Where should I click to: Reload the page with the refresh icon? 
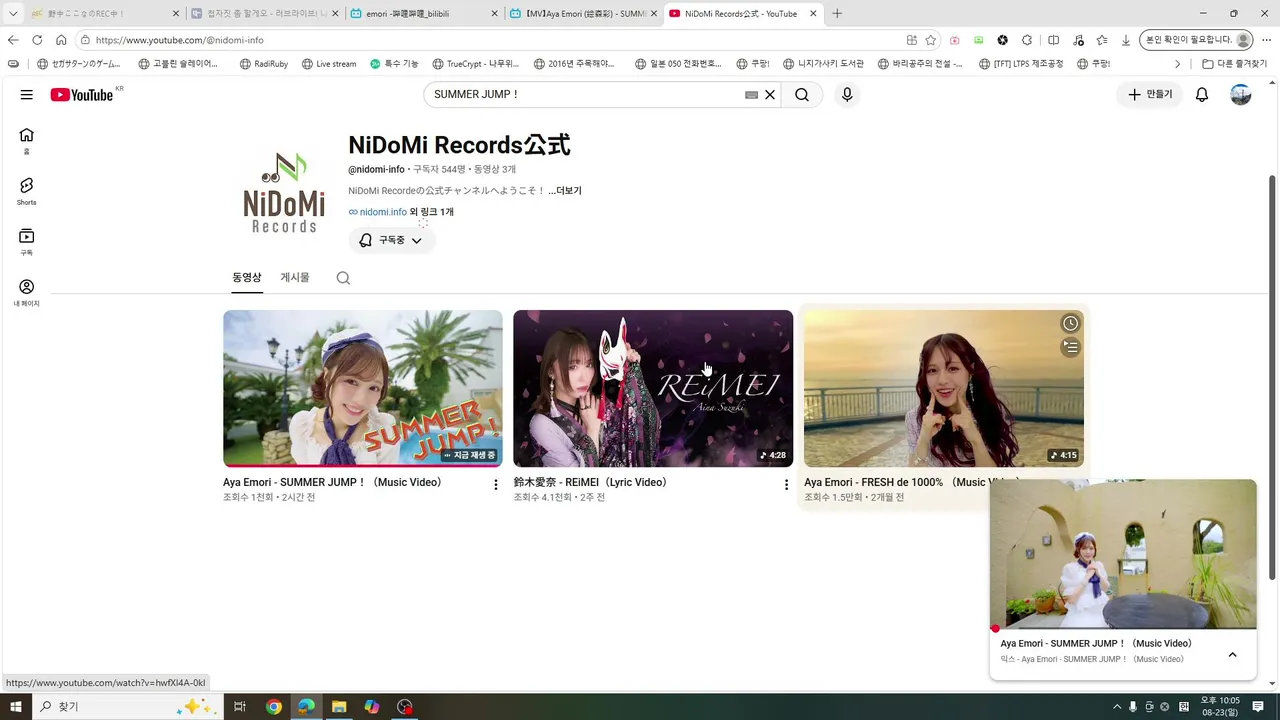tap(37, 40)
